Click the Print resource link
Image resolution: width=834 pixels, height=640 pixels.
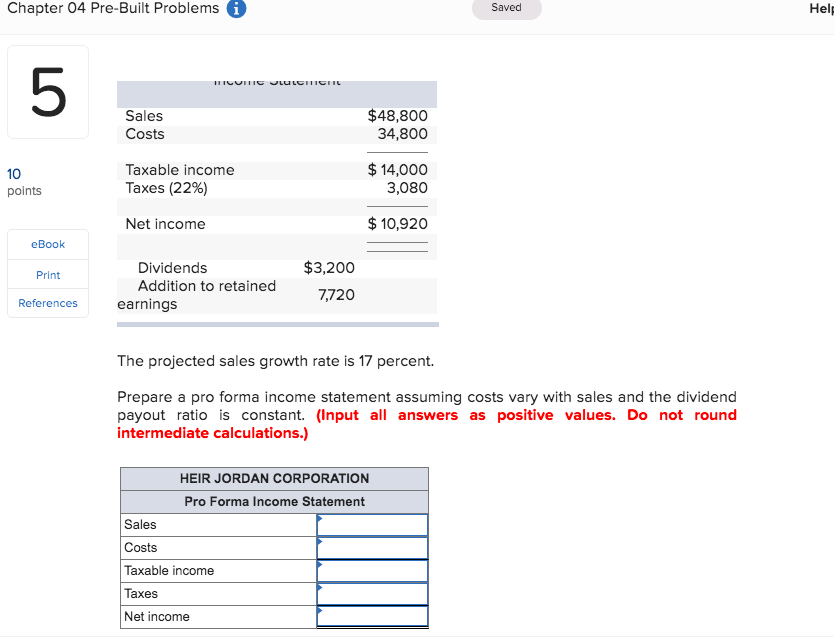47,274
